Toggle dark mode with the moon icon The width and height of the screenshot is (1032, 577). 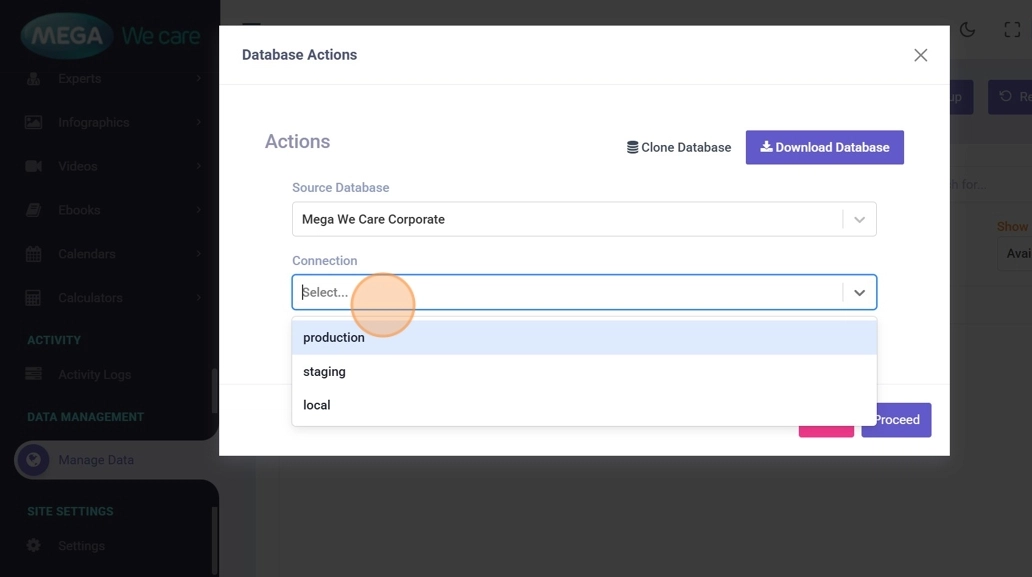967,30
